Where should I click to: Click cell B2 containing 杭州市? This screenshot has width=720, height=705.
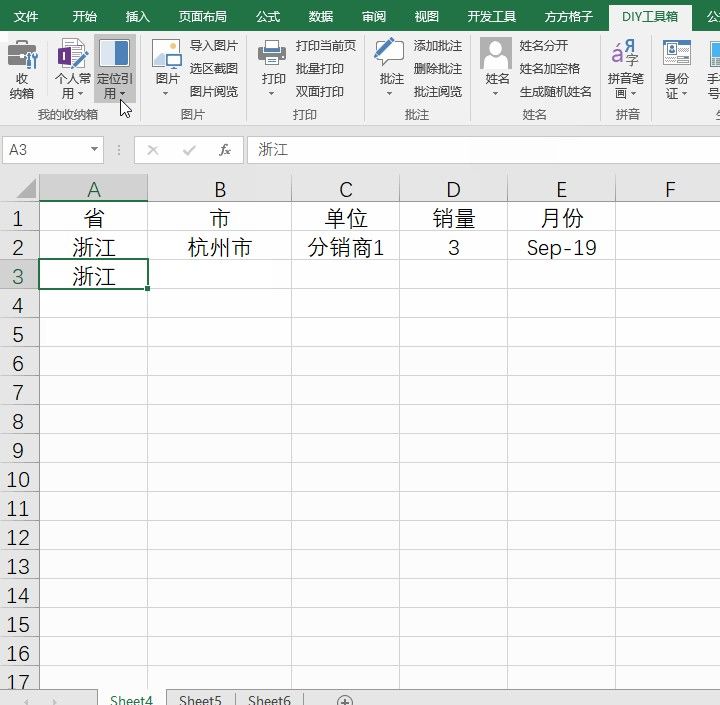[219, 247]
